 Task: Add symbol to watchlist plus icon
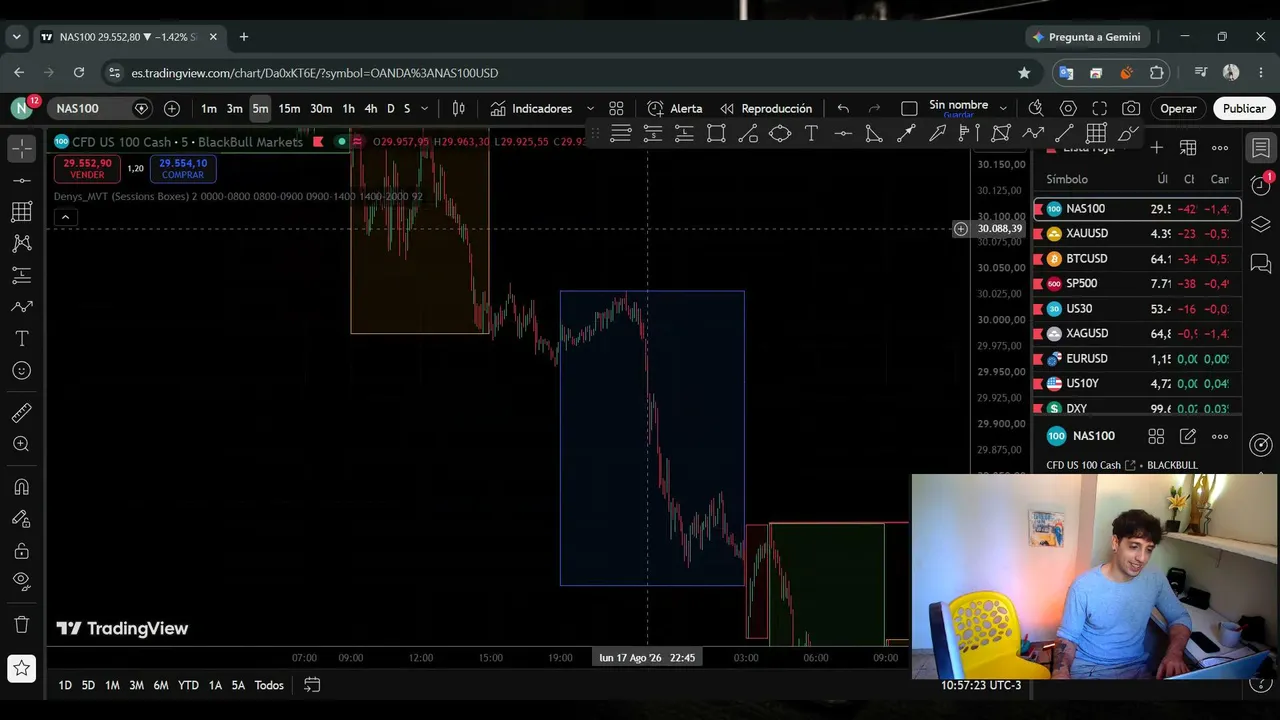(1156, 148)
